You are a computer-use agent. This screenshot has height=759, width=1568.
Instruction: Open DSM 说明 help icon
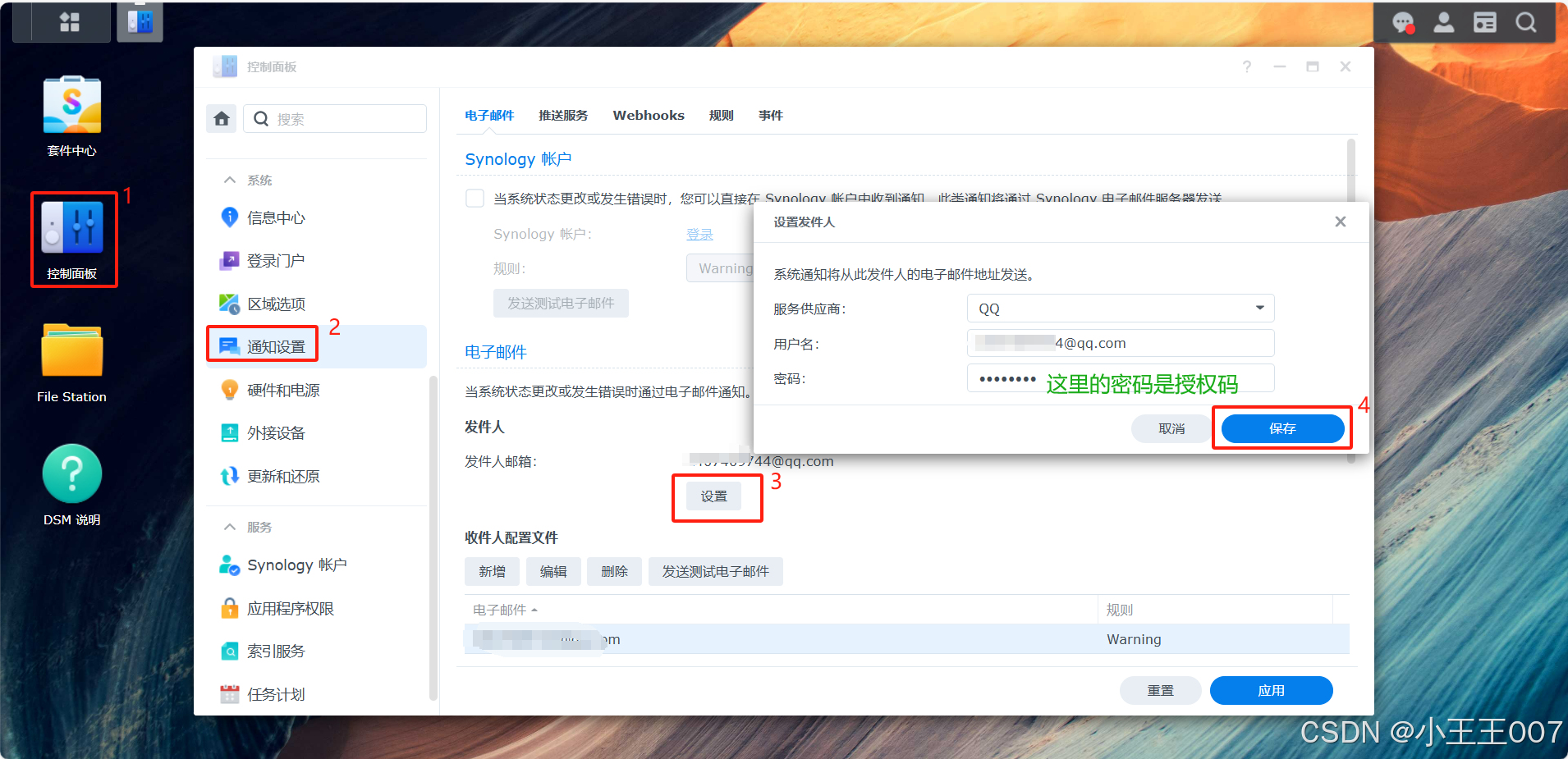[x=72, y=484]
